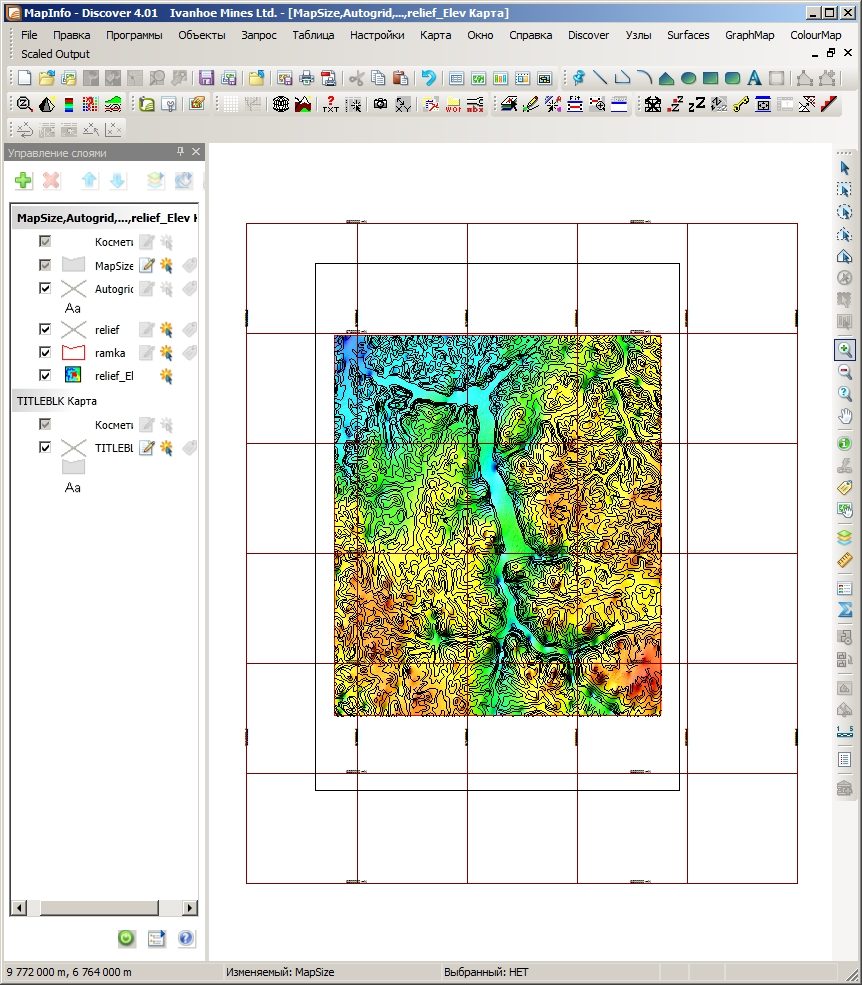Click the green Add layer plus icon
Screen dimensions: 862x985
coord(23,181)
